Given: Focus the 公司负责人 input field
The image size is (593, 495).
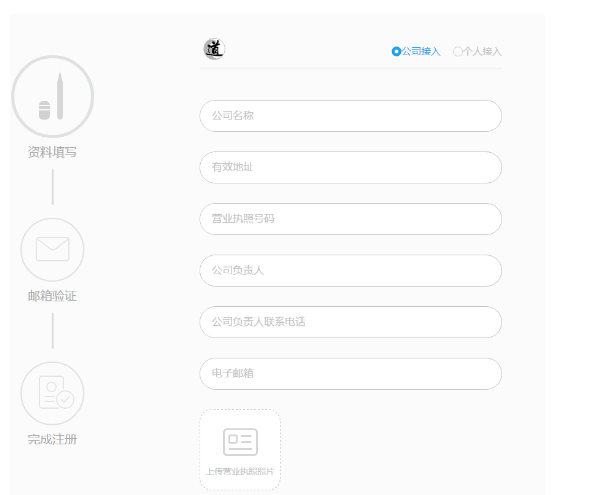Looking at the screenshot, I should pos(351,270).
